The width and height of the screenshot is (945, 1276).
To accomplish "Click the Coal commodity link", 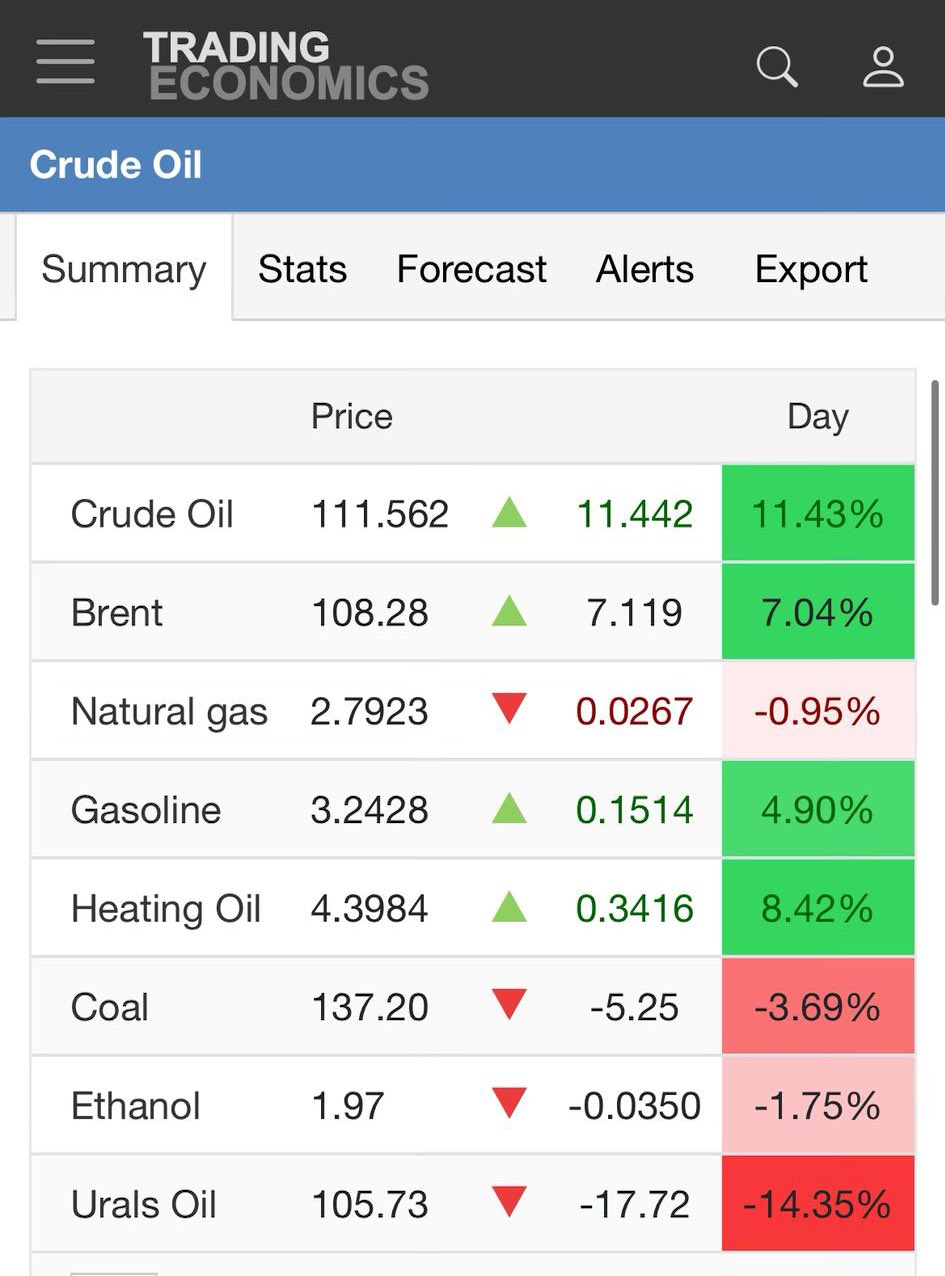I will pos(110,1006).
